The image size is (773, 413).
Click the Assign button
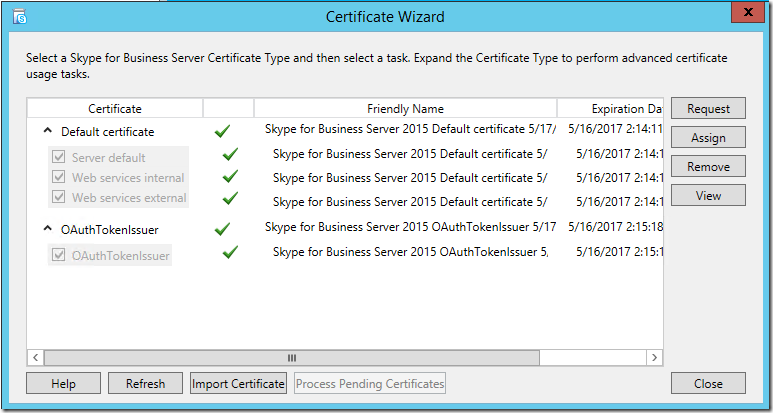click(x=708, y=138)
